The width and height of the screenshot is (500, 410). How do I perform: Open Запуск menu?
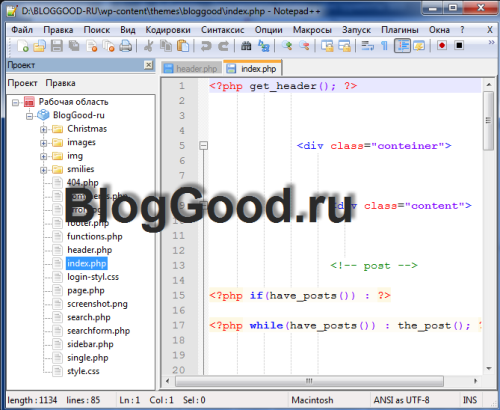356,30
